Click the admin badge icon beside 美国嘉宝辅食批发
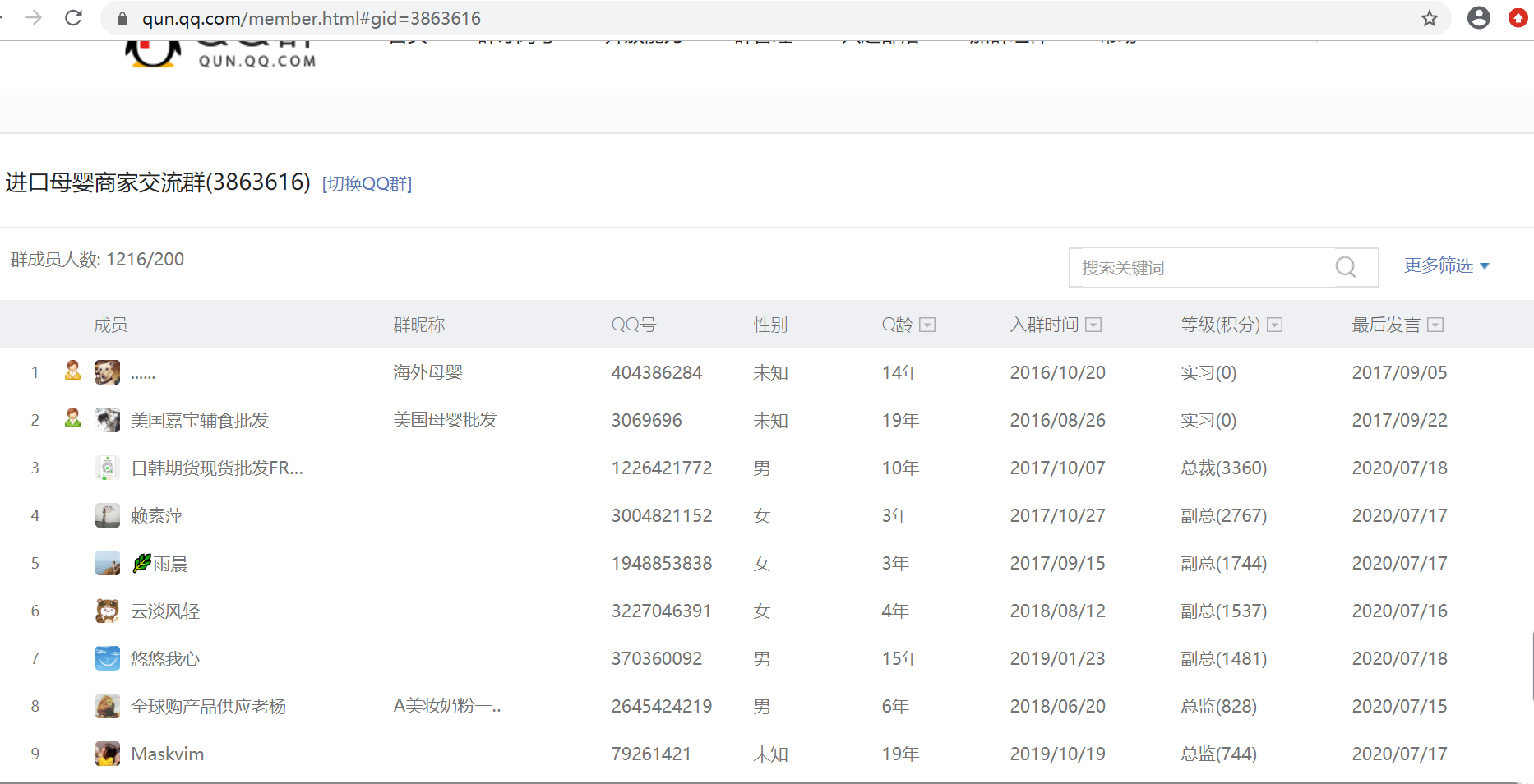Viewport: 1534px width, 784px height. click(x=73, y=419)
